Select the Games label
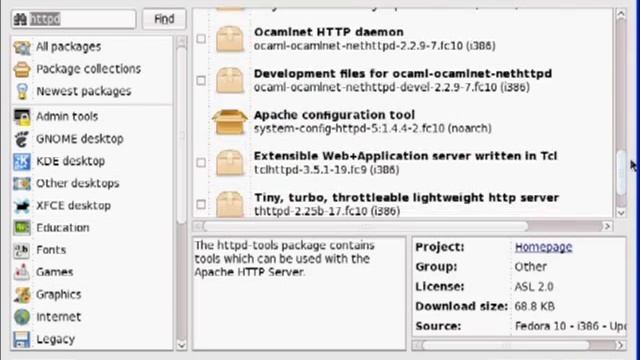640x360 pixels. pyautogui.click(x=54, y=272)
